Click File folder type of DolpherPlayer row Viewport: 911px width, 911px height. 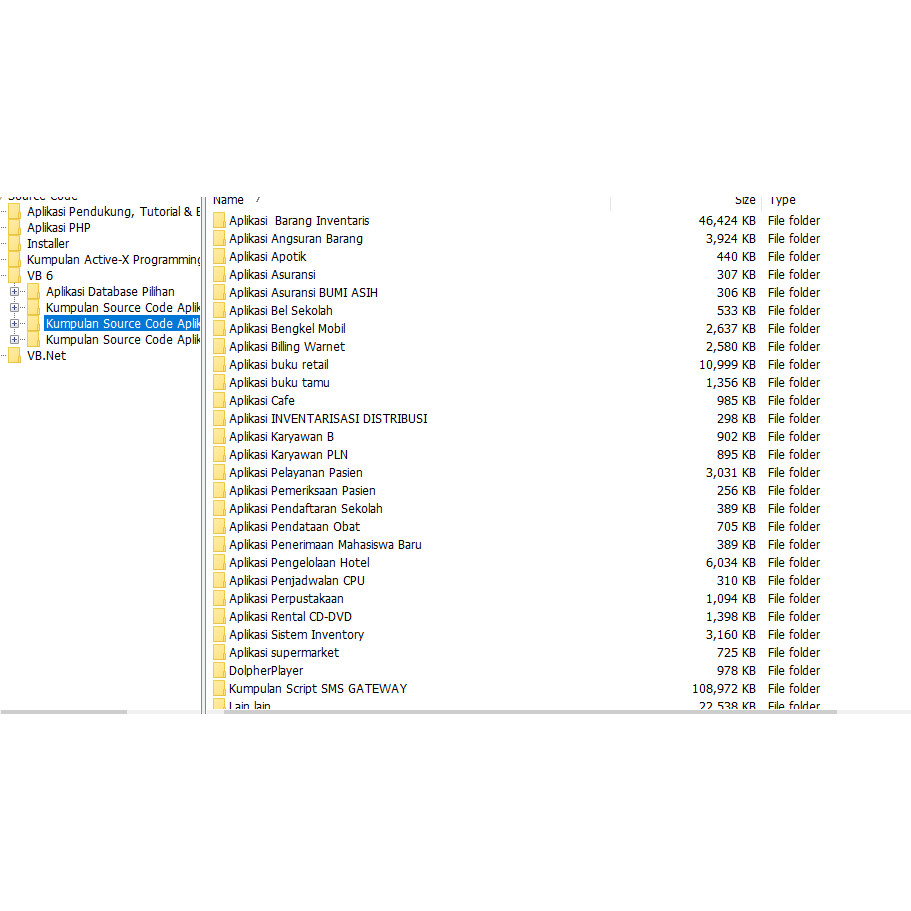pos(794,671)
